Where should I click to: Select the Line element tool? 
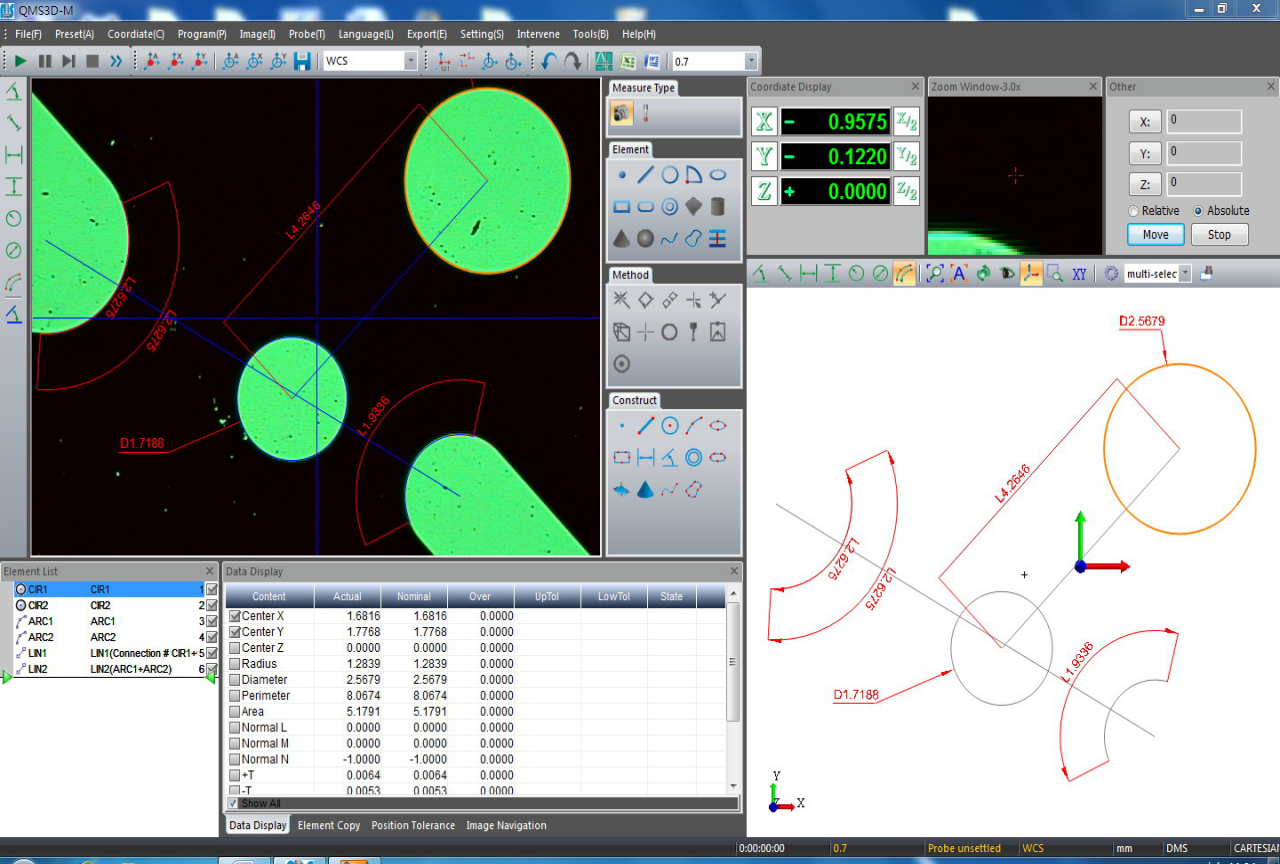pyautogui.click(x=646, y=175)
